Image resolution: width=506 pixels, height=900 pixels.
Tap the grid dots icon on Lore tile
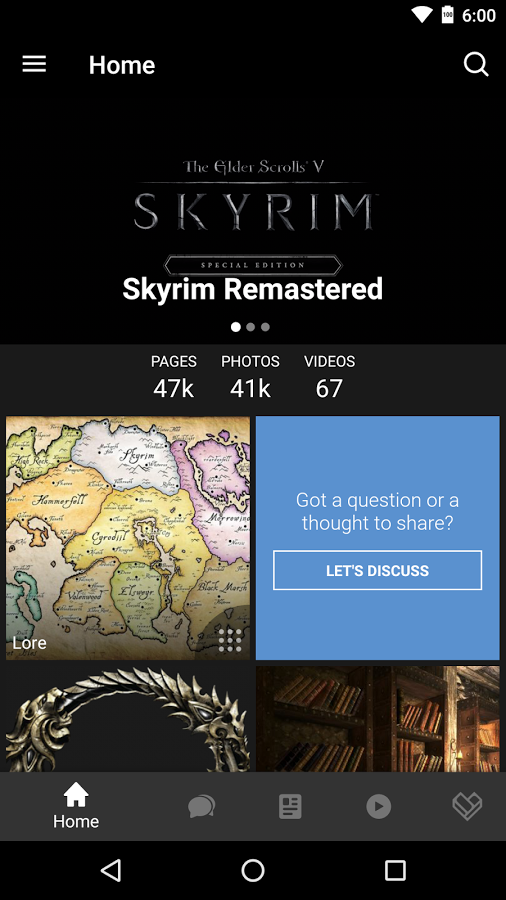[x=230, y=640]
